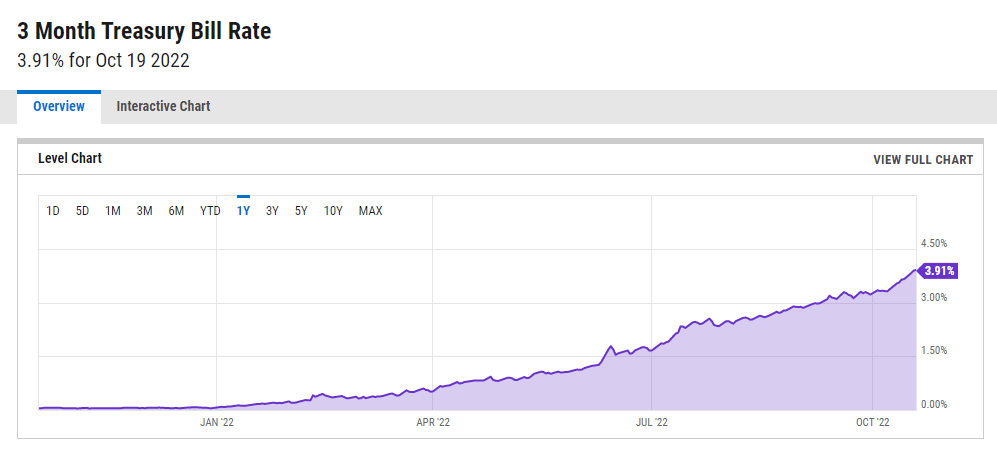997x452 pixels.
Task: Click the 'Level Chart' title
Action: (x=70, y=158)
